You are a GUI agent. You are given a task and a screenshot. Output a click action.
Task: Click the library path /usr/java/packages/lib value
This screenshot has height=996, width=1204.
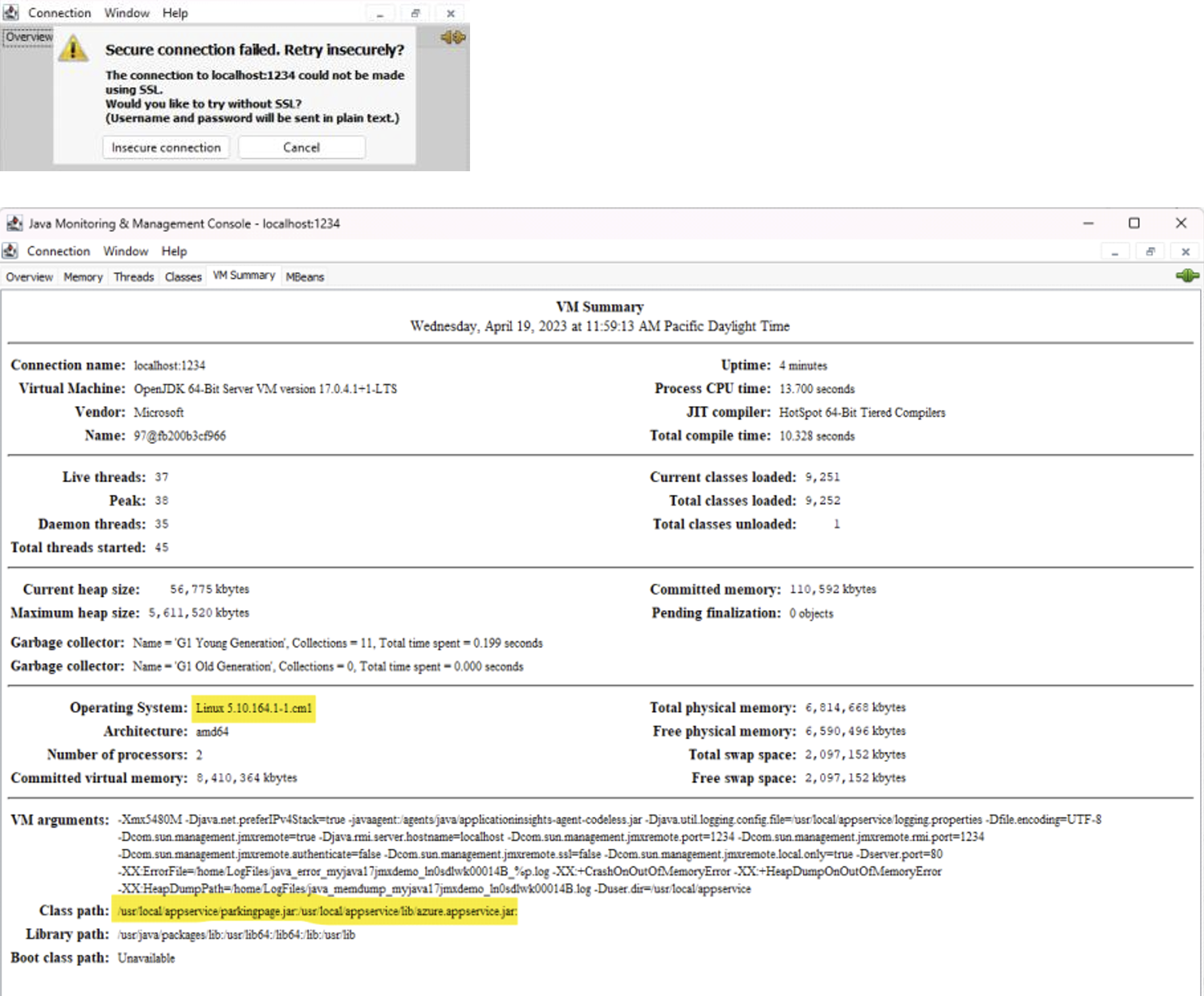click(236, 935)
